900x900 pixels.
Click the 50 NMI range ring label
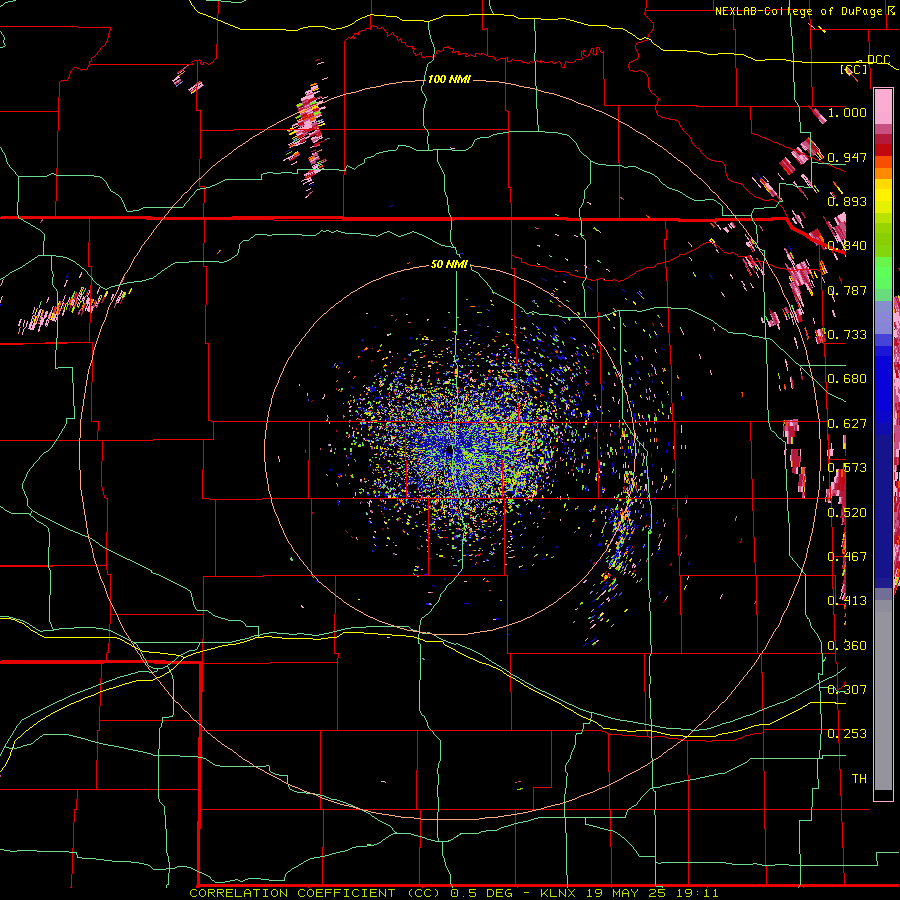pyautogui.click(x=449, y=264)
